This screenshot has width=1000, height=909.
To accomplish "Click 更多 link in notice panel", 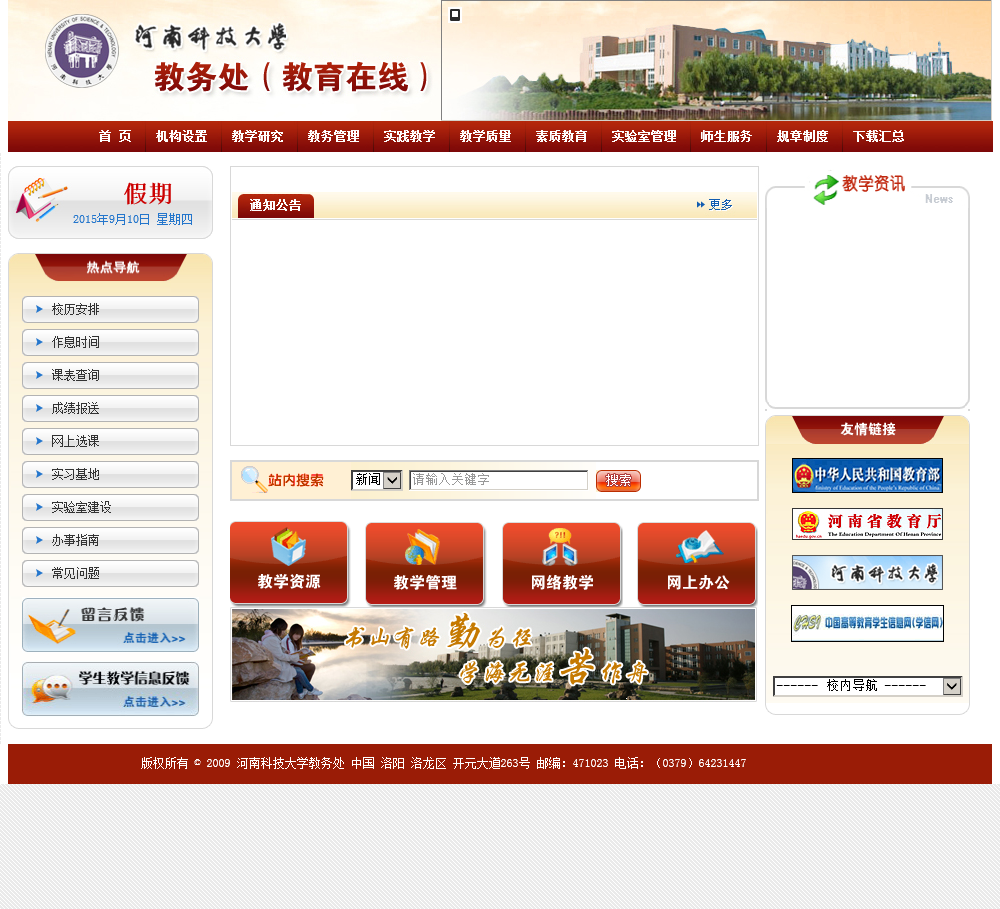I will tap(721, 205).
